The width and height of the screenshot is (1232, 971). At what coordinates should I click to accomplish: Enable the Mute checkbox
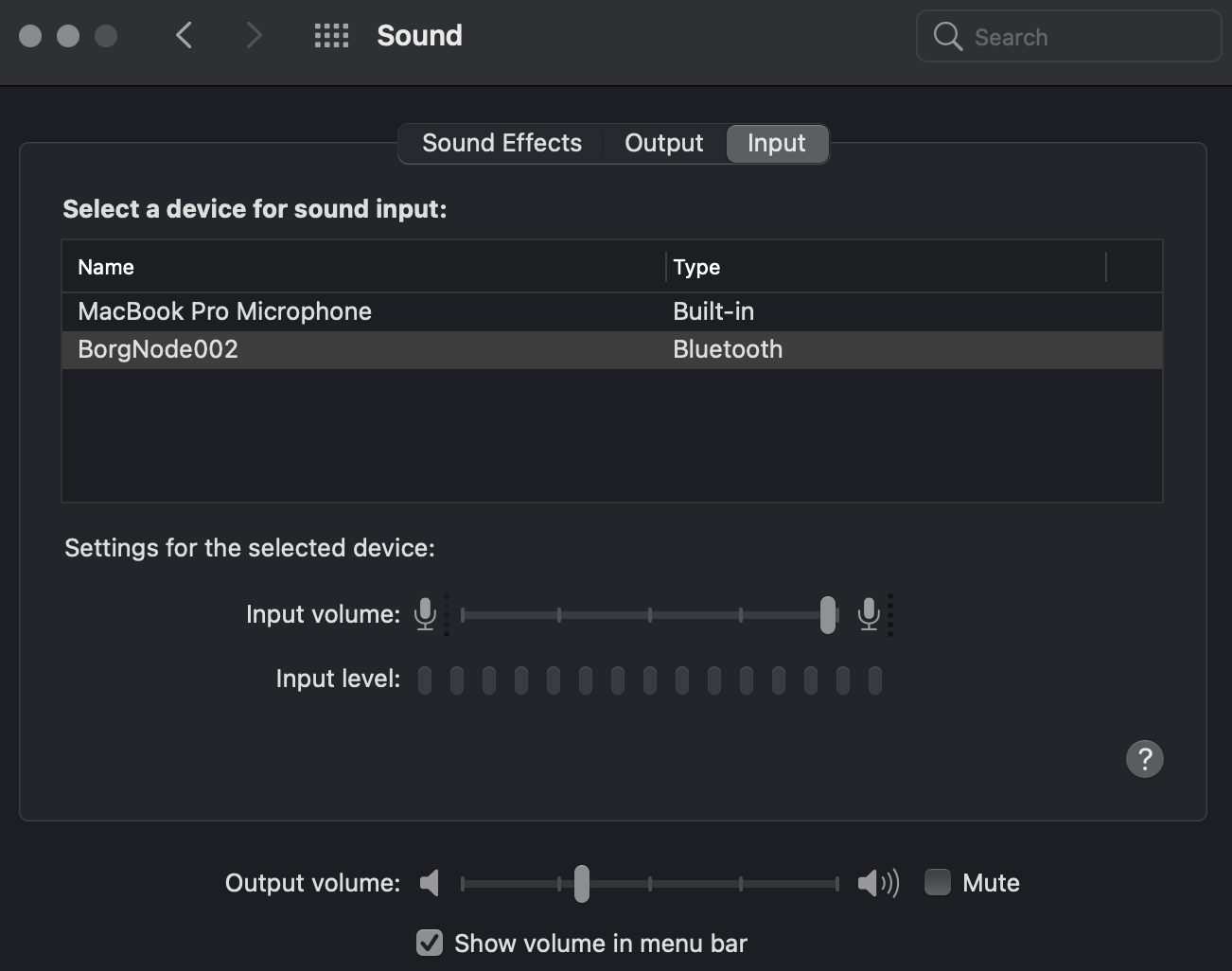click(x=938, y=882)
